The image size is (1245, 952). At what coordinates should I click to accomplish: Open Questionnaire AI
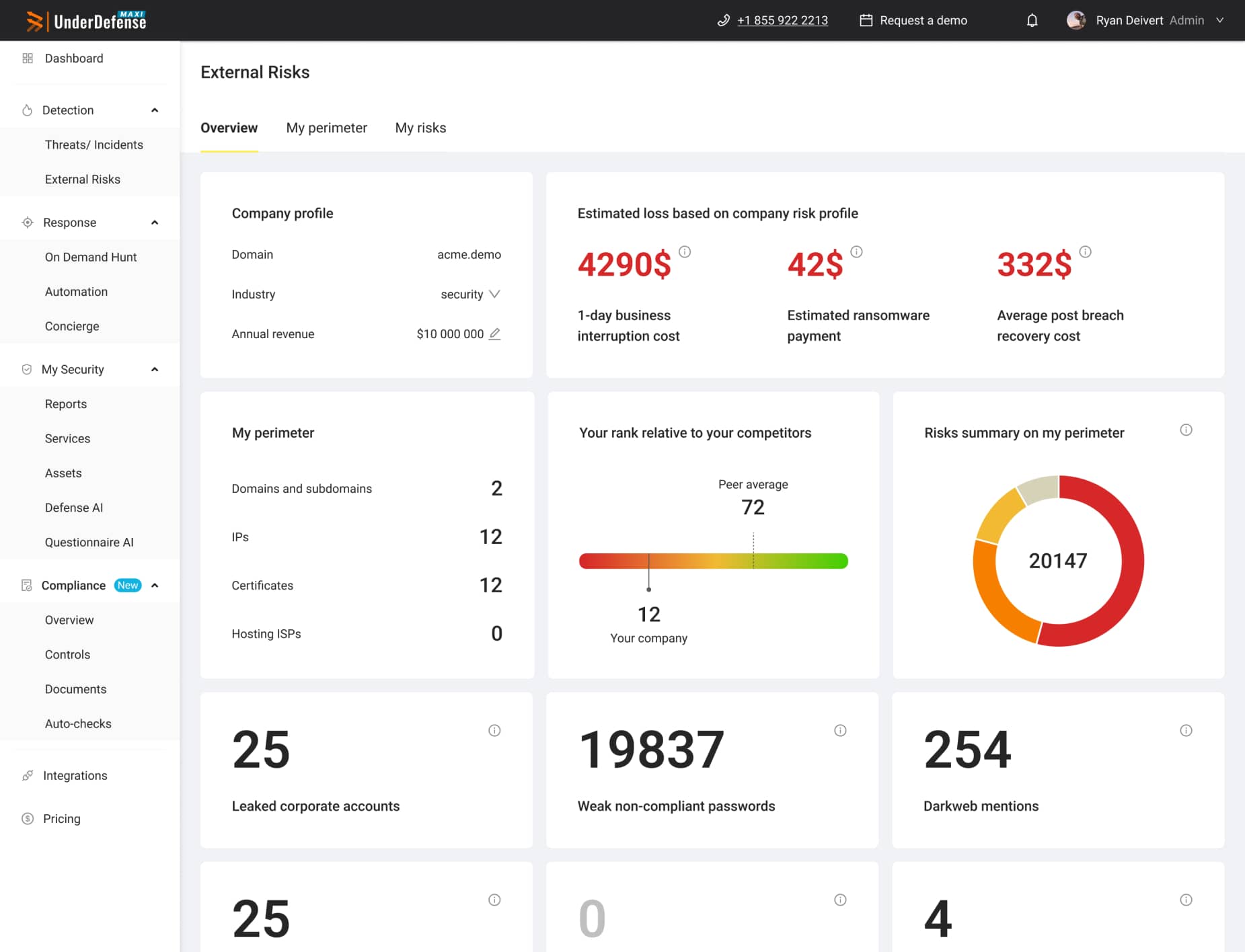90,543
